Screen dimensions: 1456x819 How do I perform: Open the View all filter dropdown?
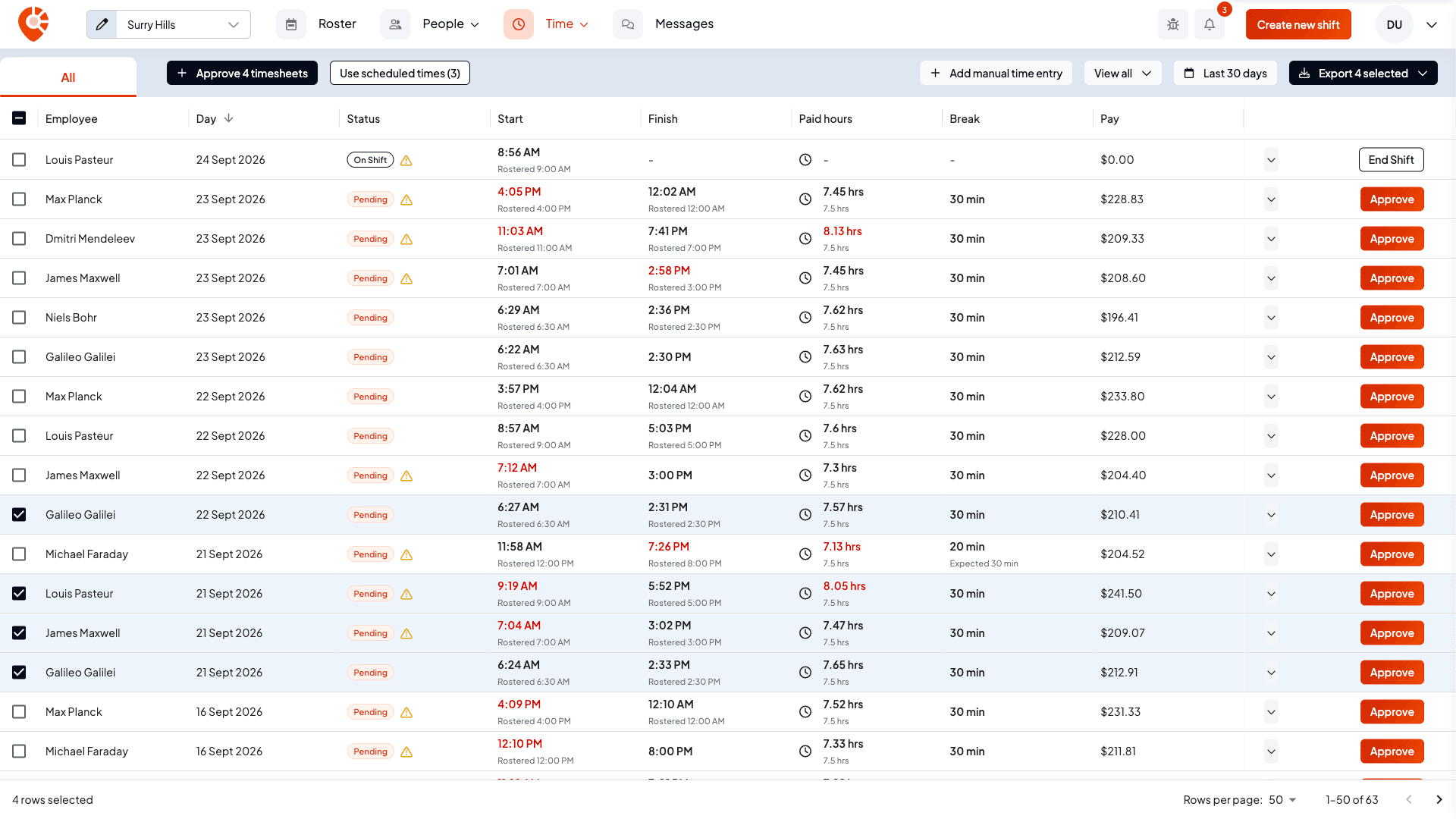point(1122,73)
